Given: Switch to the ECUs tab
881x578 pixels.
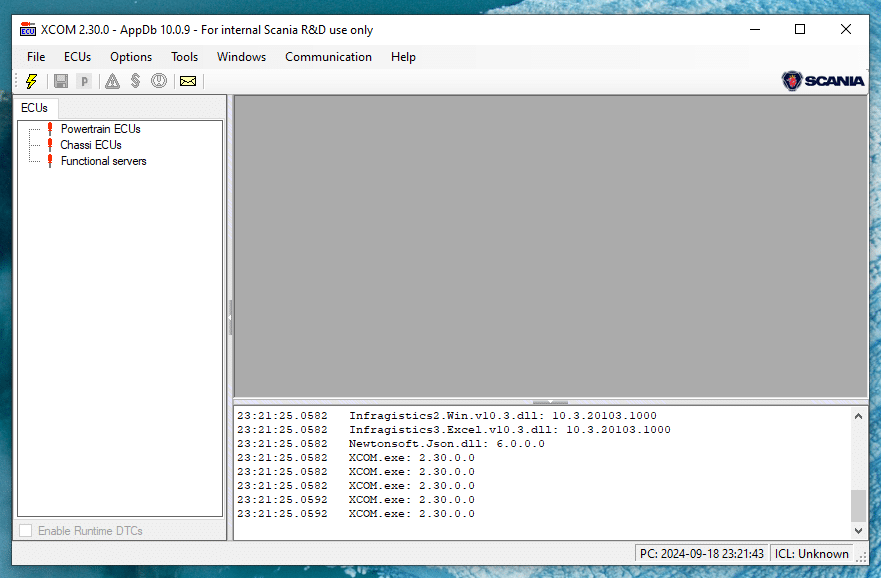Looking at the screenshot, I should (x=34, y=107).
